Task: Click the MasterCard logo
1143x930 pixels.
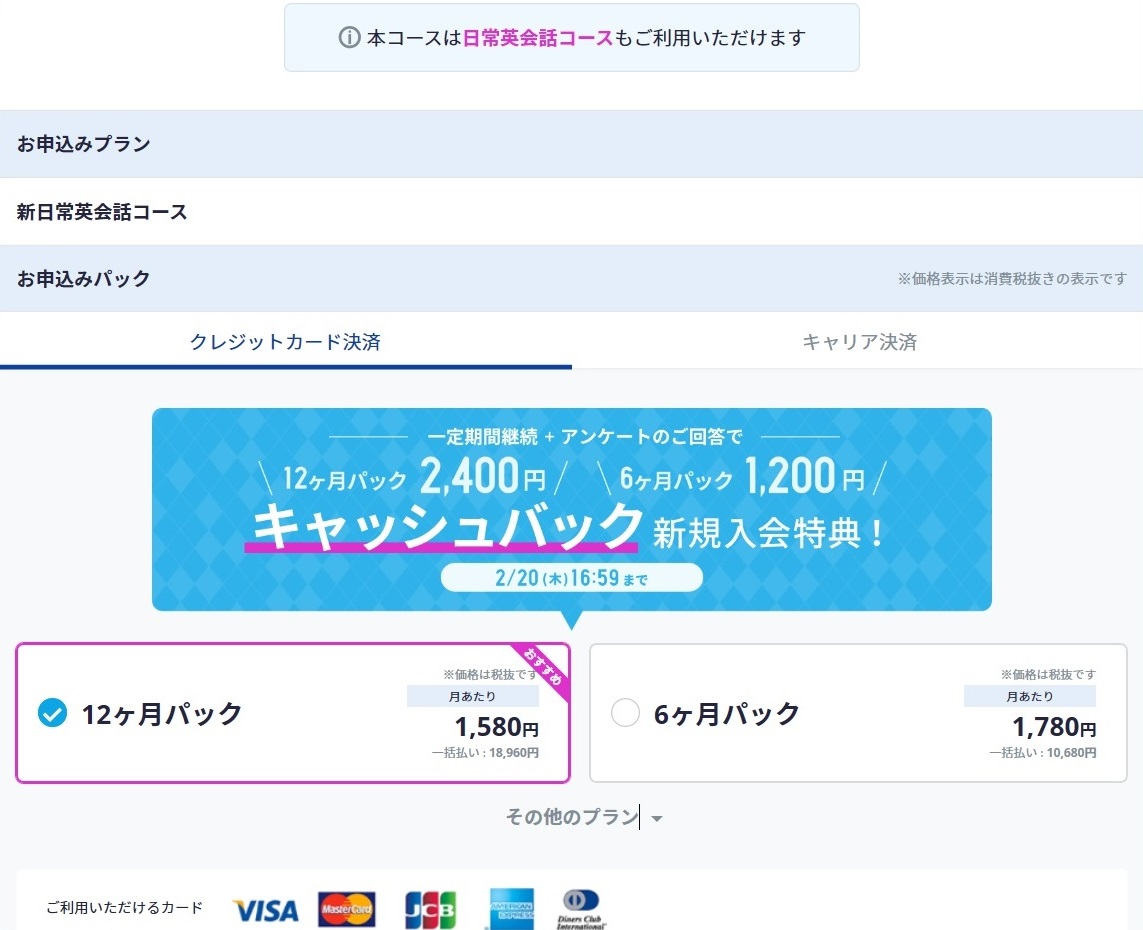Action: [x=347, y=910]
